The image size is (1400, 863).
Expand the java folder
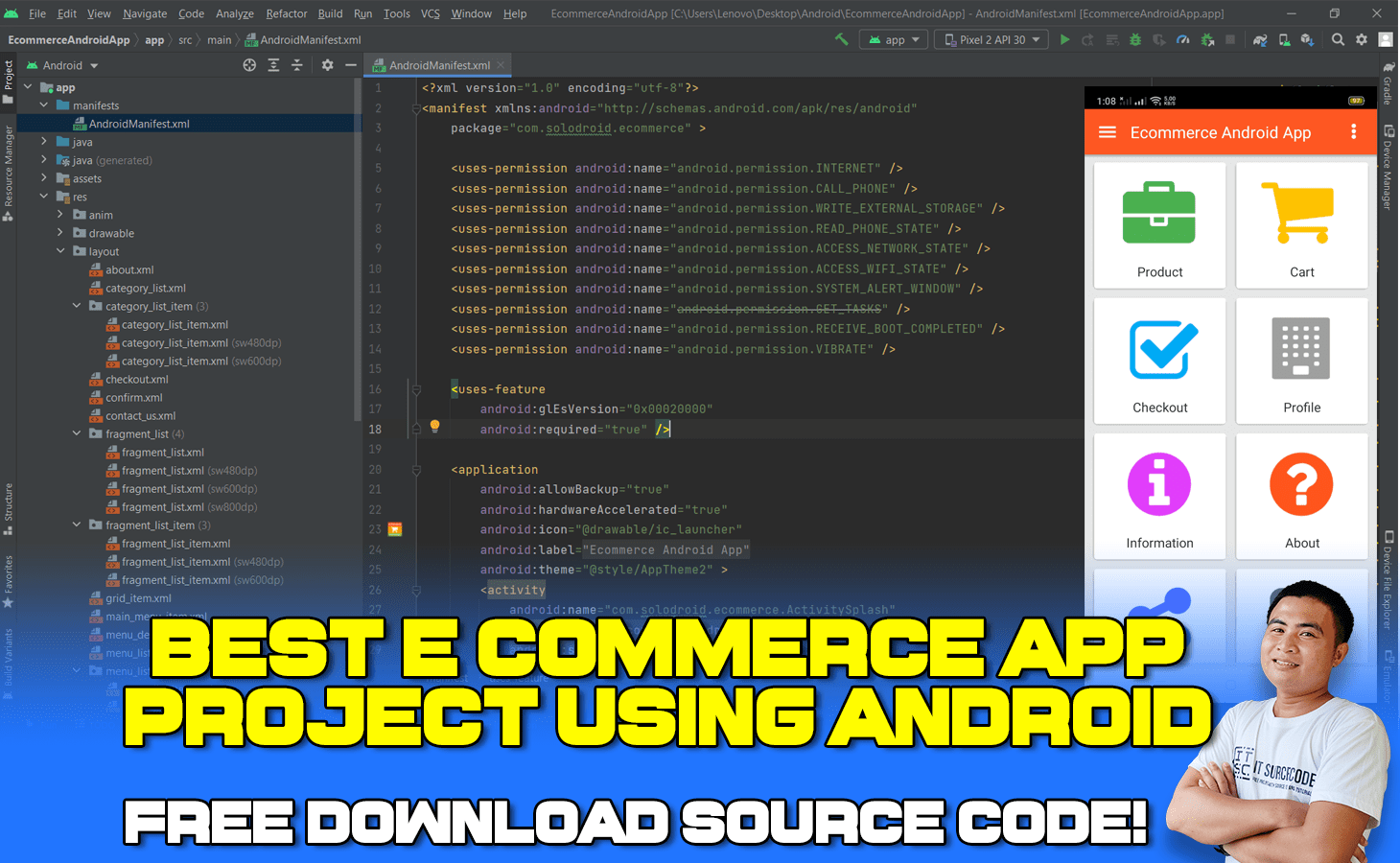tap(44, 142)
